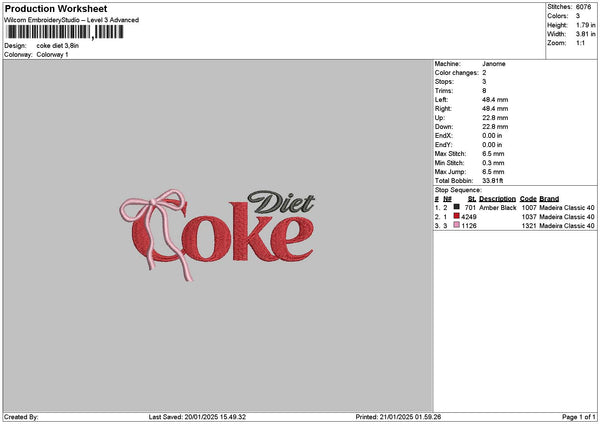Click the 'EndY:' label
The width and height of the screenshot is (600, 424).
coord(443,145)
